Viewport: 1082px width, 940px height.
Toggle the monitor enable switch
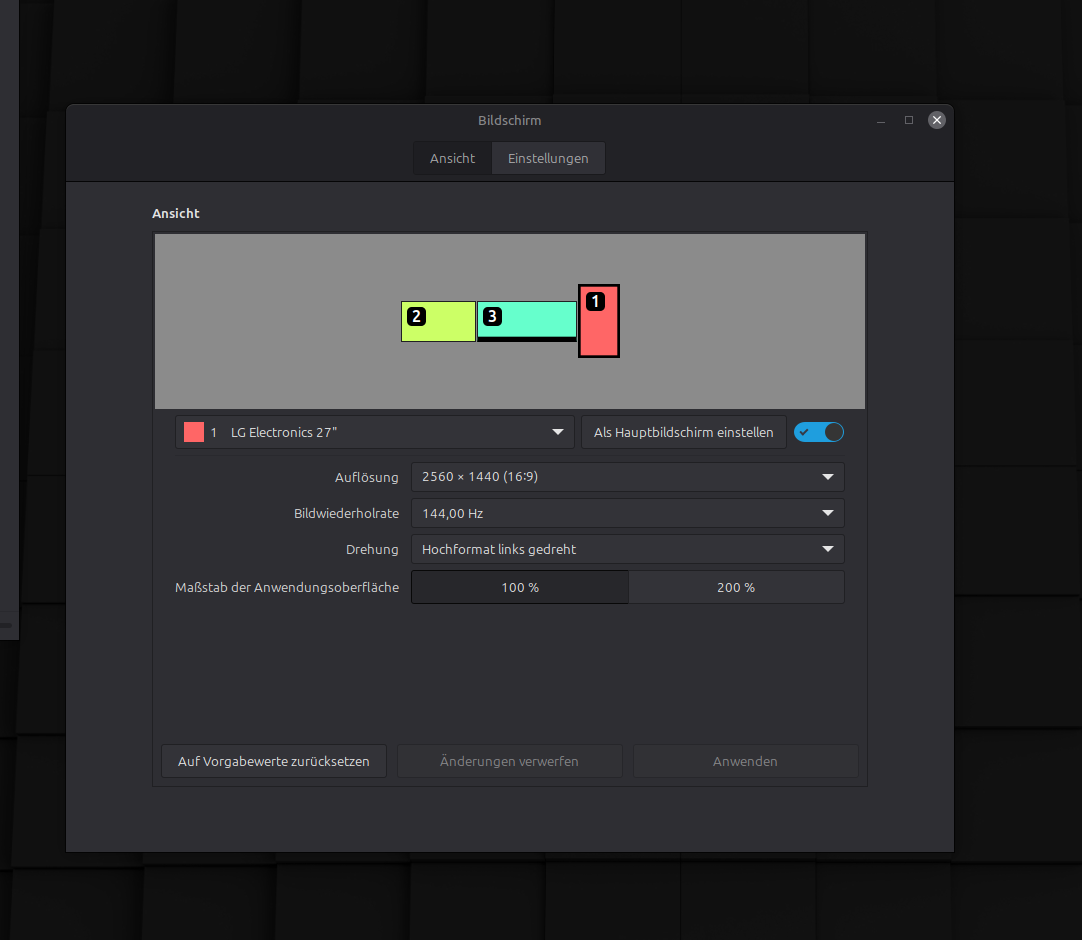818,432
